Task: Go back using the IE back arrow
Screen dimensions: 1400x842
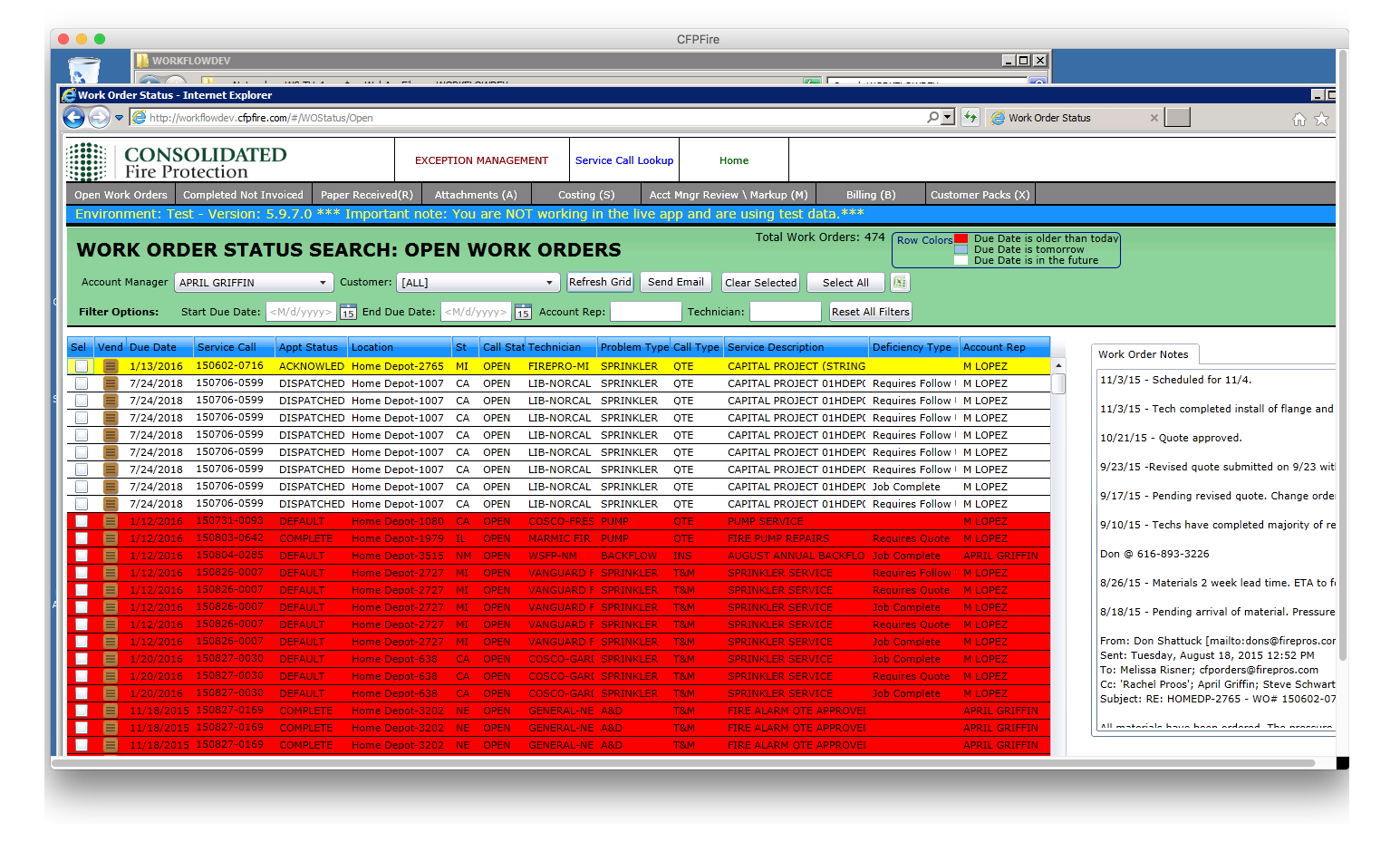Action: pos(73,117)
